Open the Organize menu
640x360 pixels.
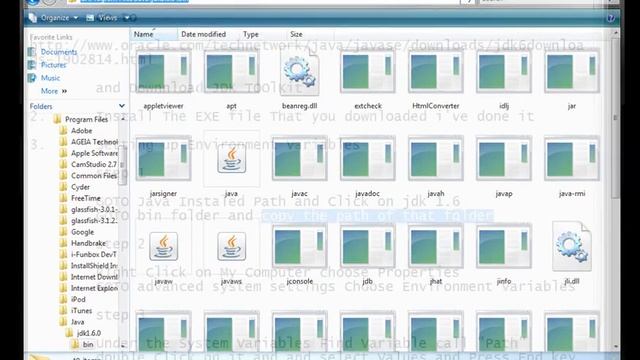tap(53, 18)
